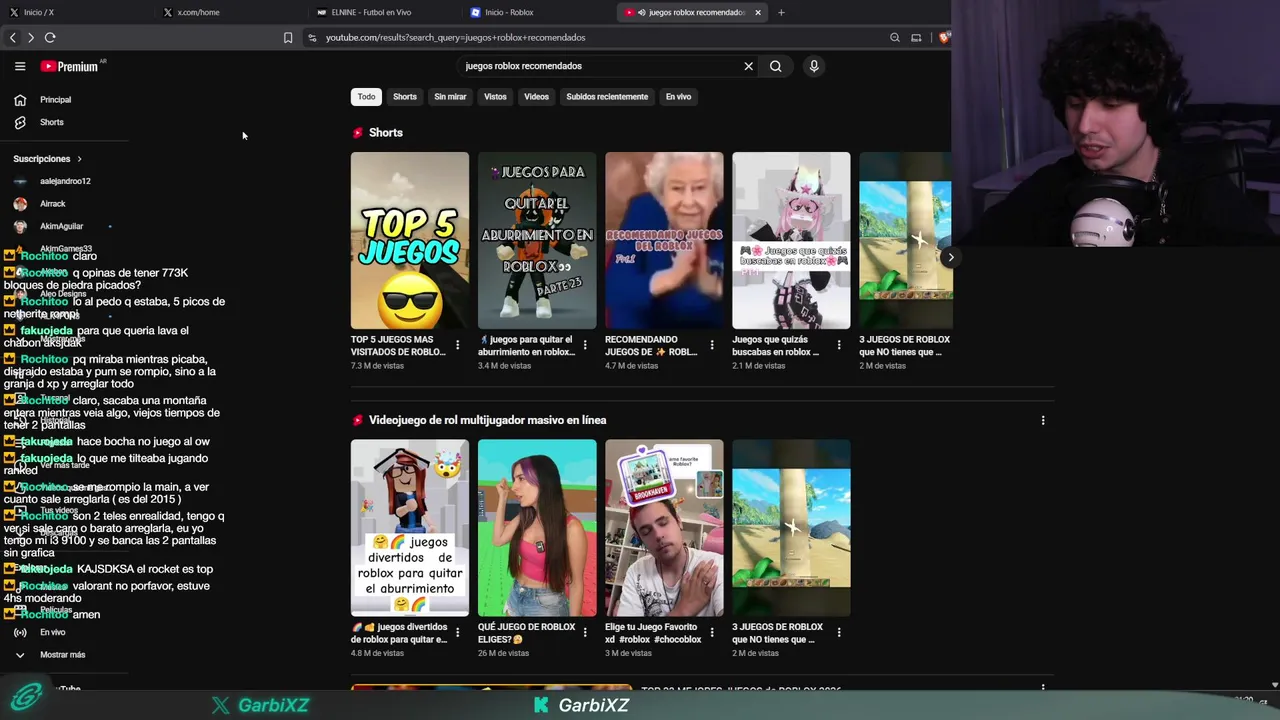This screenshot has width=1280, height=720.
Task: Open options for lower '3 JUEGOS DE ROBLOX' video
Action: click(x=839, y=633)
